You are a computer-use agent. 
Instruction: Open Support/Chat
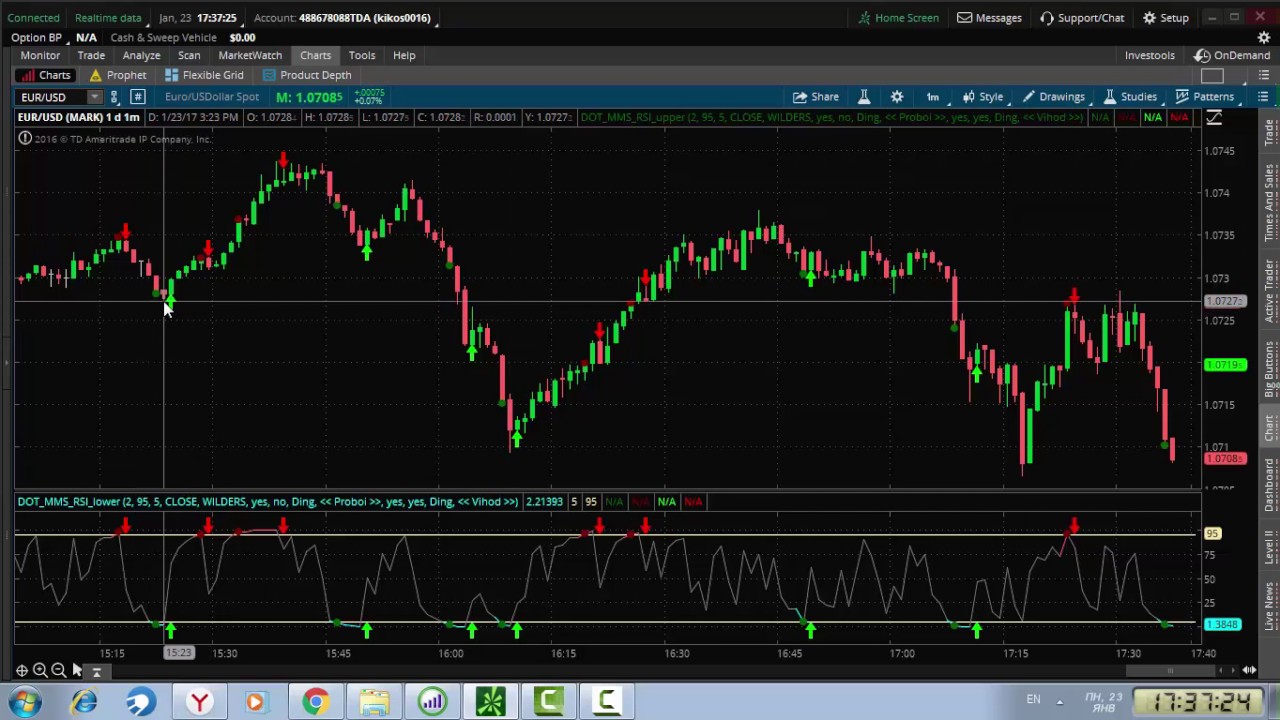1081,18
